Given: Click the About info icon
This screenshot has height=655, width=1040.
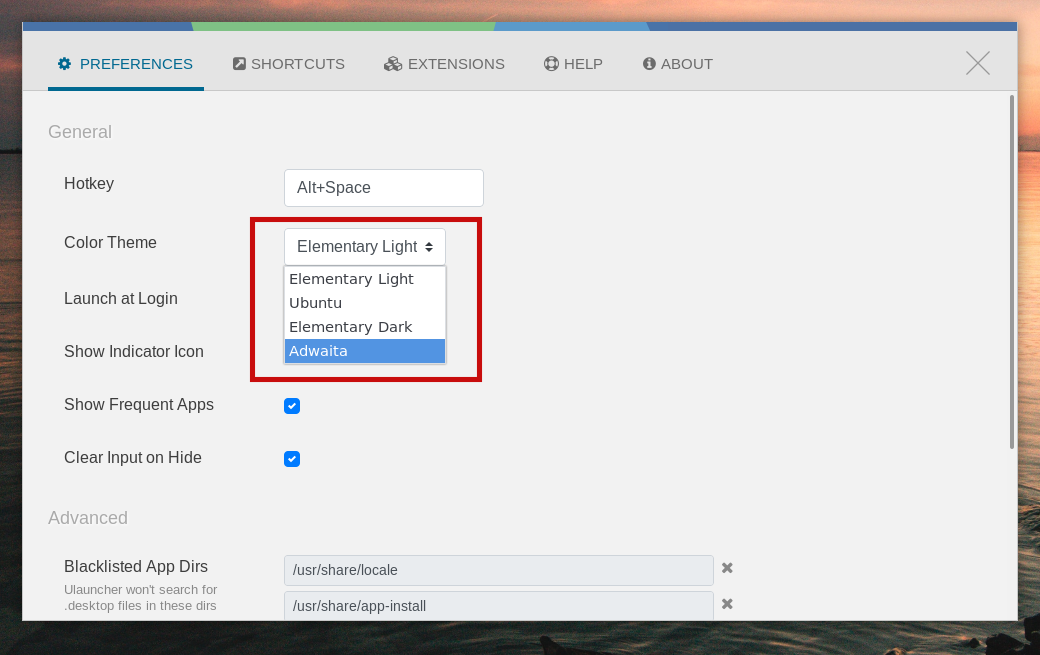Looking at the screenshot, I should [x=649, y=64].
